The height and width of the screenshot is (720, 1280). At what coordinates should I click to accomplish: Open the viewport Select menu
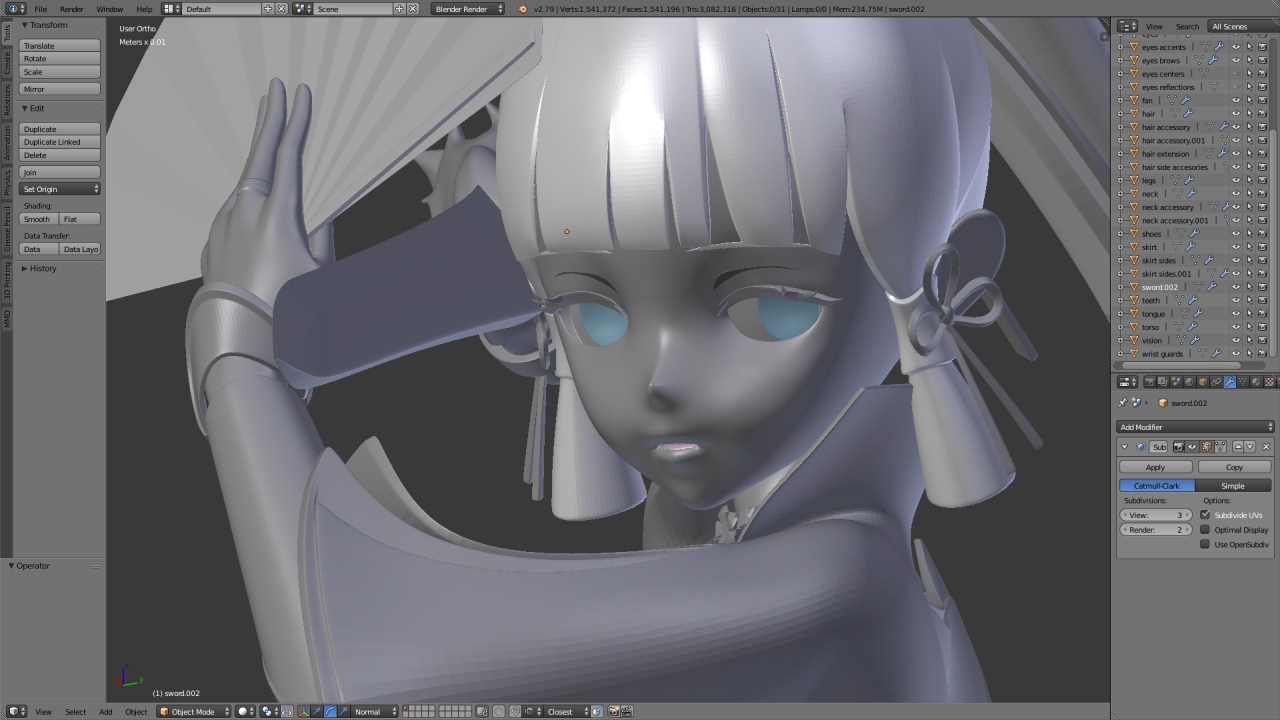75,712
